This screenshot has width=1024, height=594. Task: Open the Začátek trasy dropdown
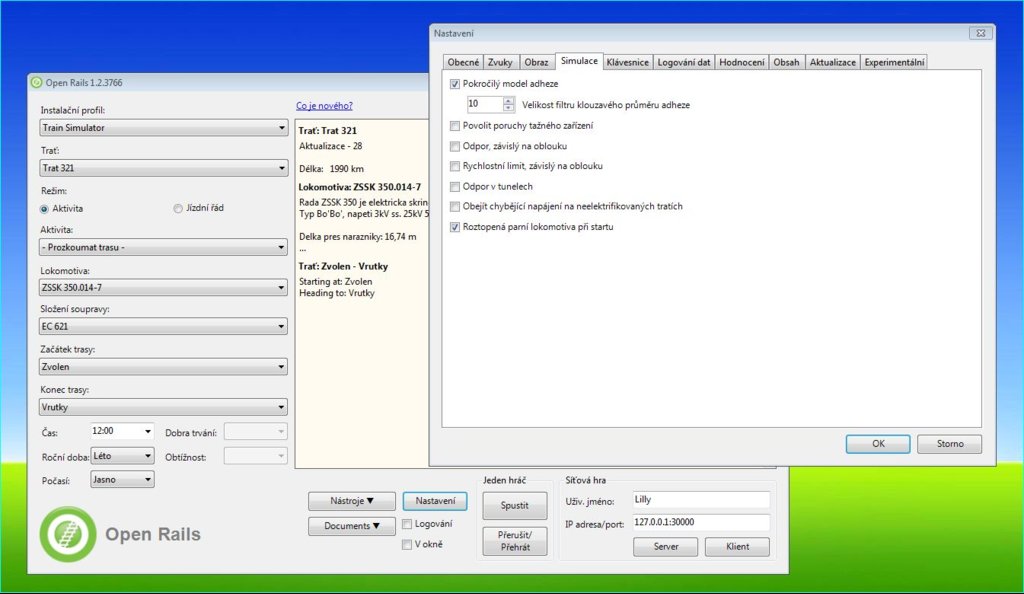[x=163, y=367]
